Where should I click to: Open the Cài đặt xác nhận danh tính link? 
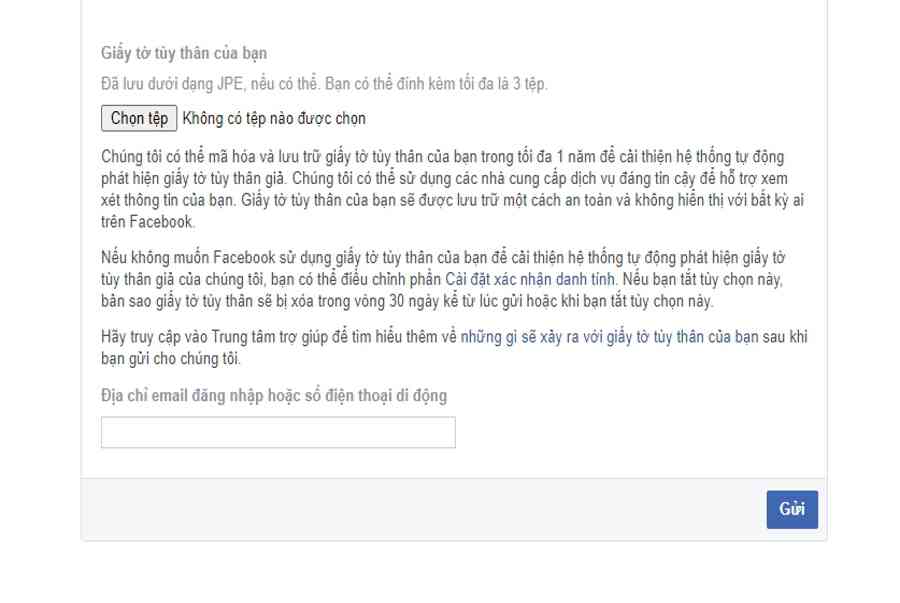[x=530, y=279]
